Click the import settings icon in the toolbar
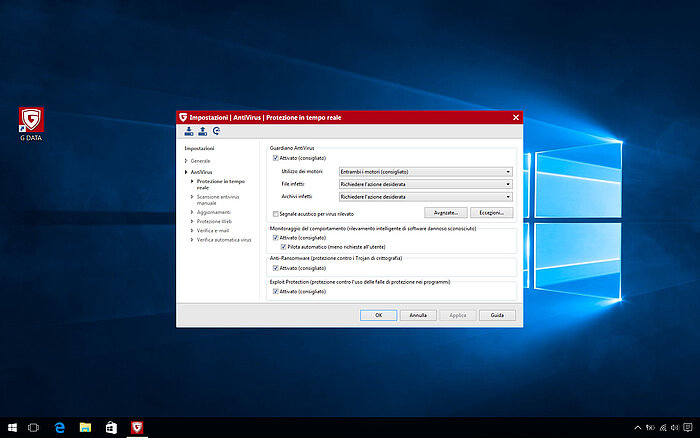 189,131
